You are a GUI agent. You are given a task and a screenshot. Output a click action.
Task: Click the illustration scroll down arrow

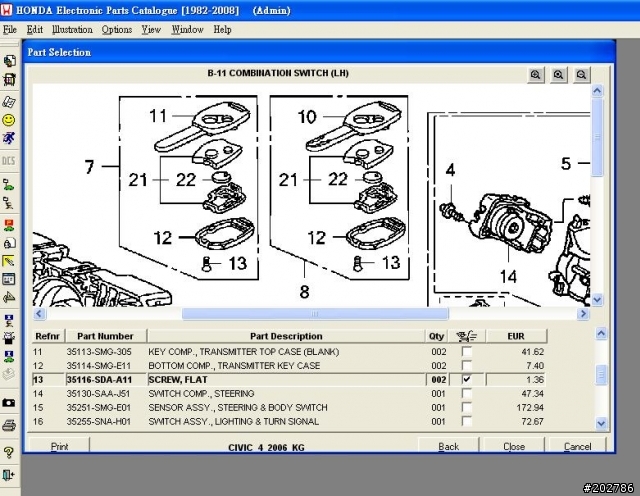[597, 300]
